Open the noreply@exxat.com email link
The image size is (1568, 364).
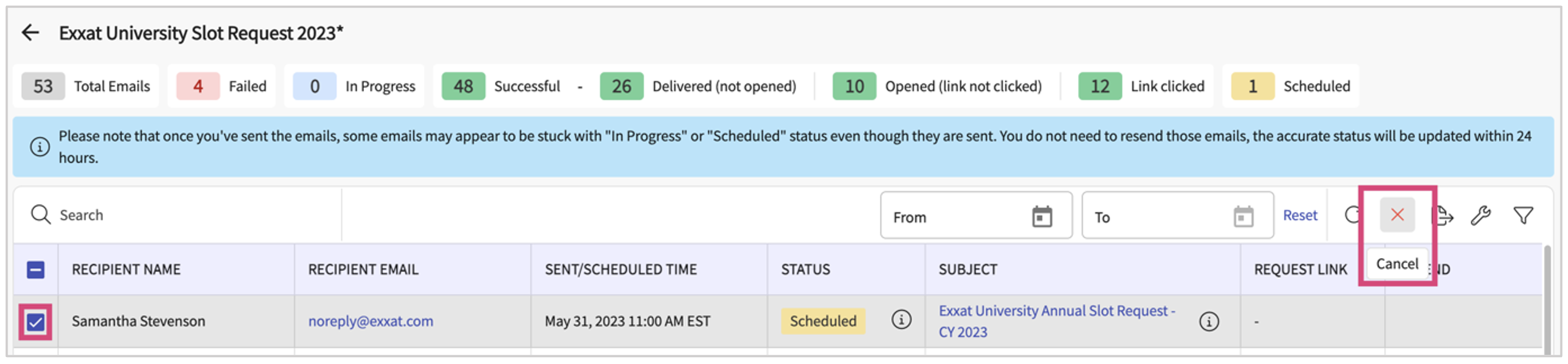371,321
